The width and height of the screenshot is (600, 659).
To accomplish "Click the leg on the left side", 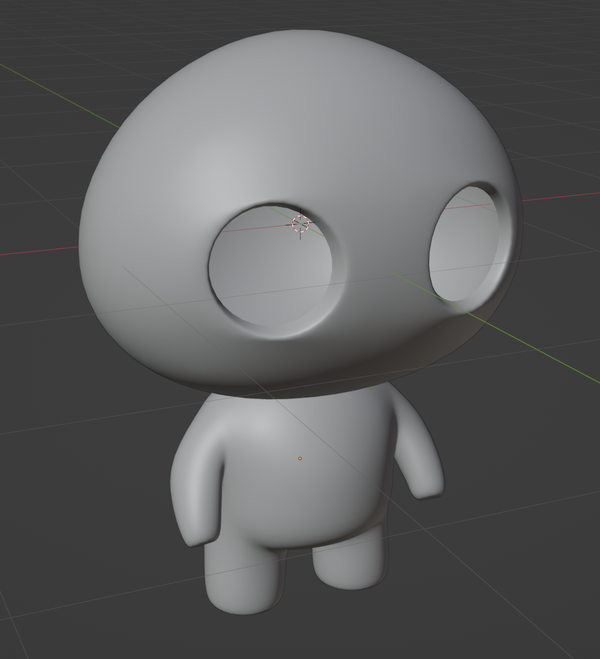I will pos(238,580).
